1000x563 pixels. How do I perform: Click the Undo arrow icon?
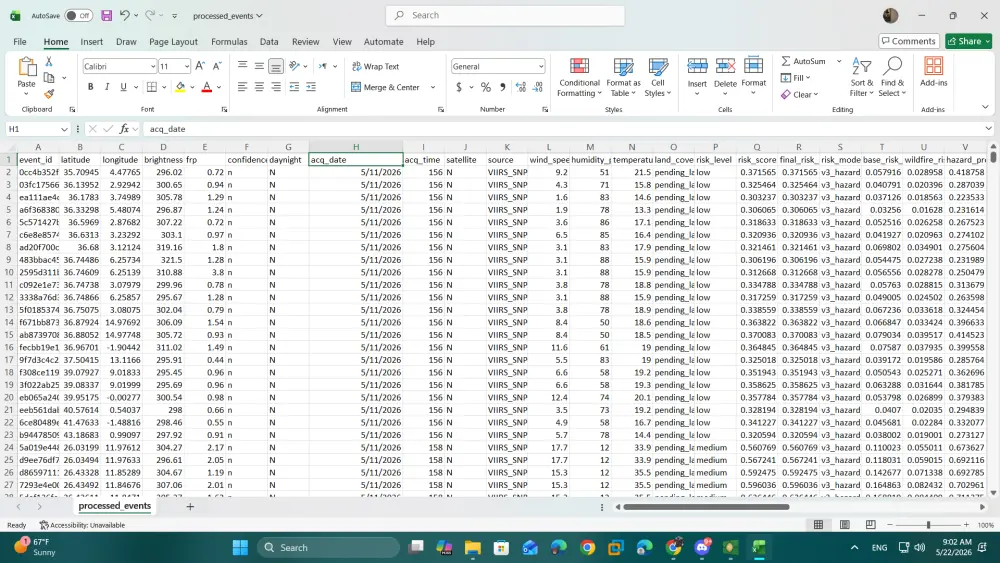click(125, 15)
